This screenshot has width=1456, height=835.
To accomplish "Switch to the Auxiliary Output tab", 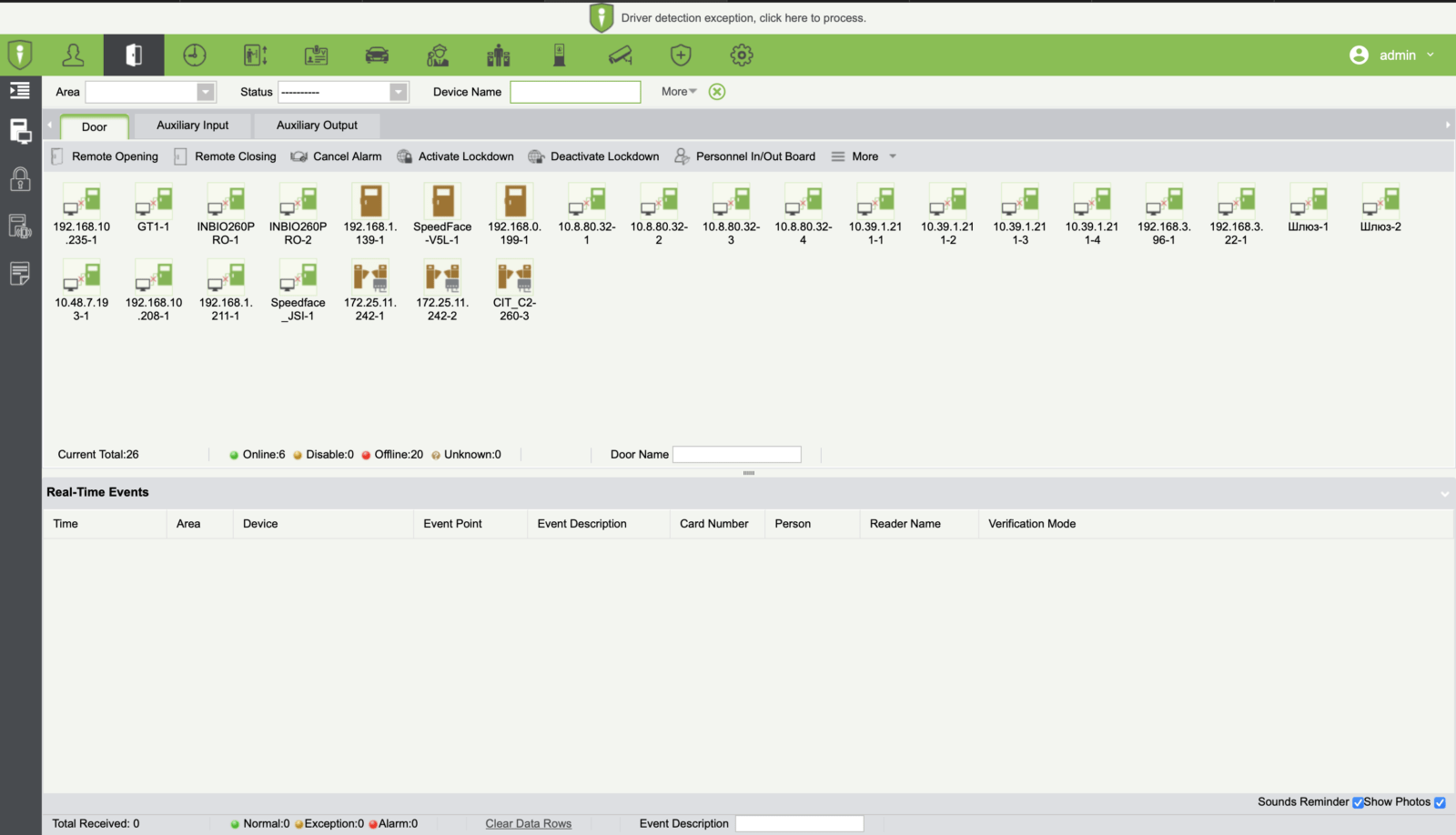I will [317, 126].
